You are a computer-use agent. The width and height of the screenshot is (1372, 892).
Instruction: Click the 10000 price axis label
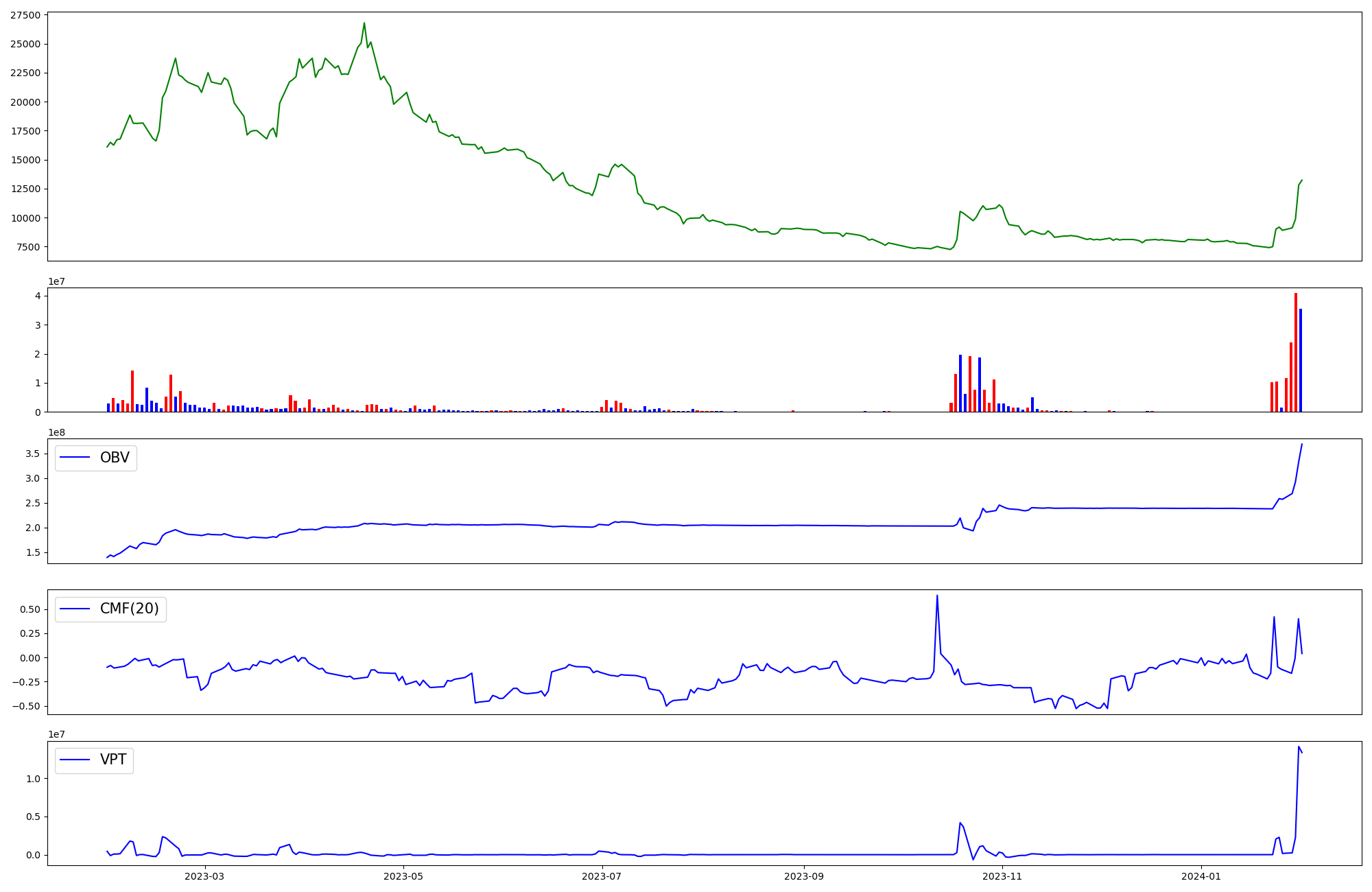[x=25, y=218]
